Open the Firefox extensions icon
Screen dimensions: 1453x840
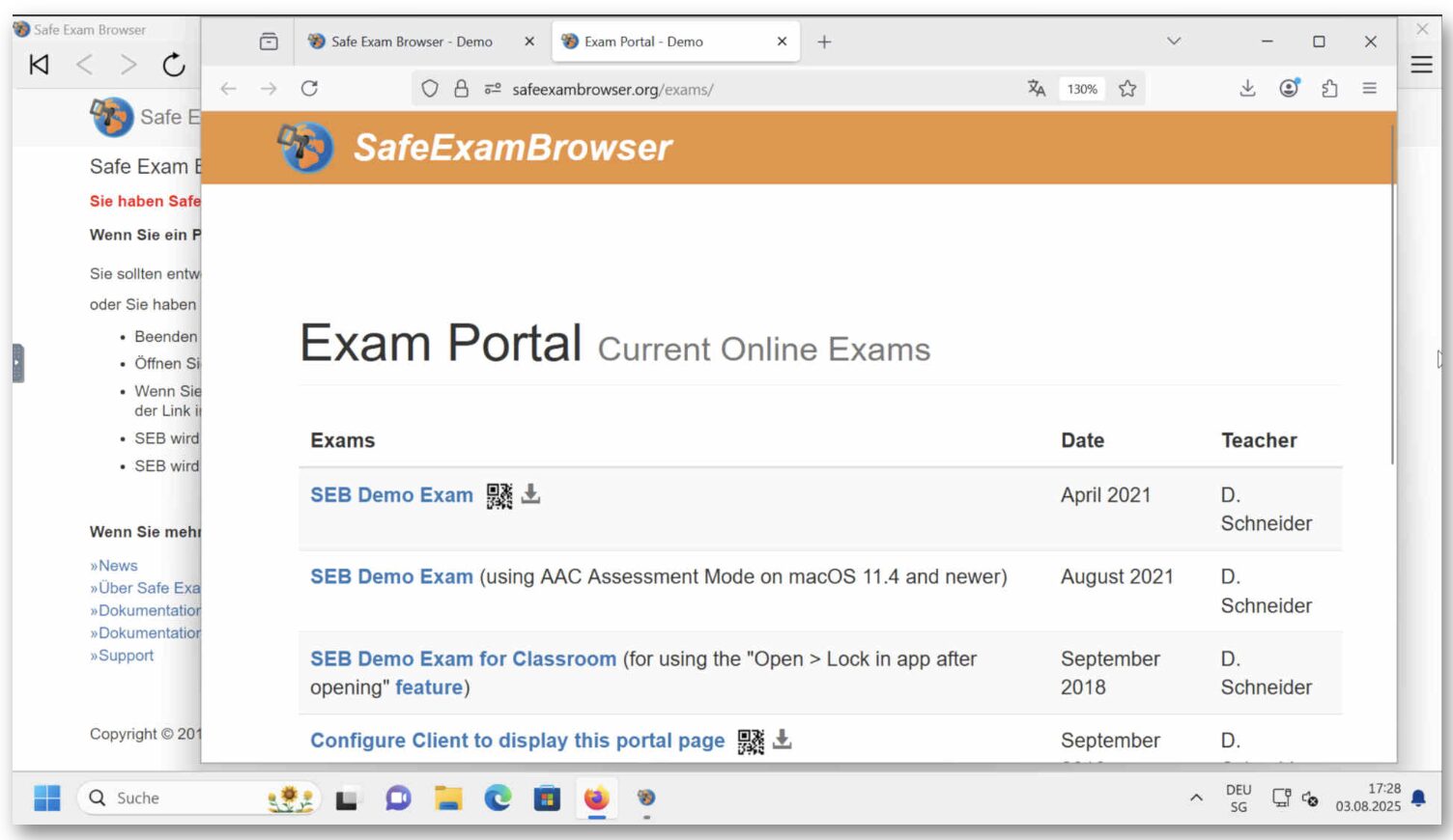(1329, 89)
